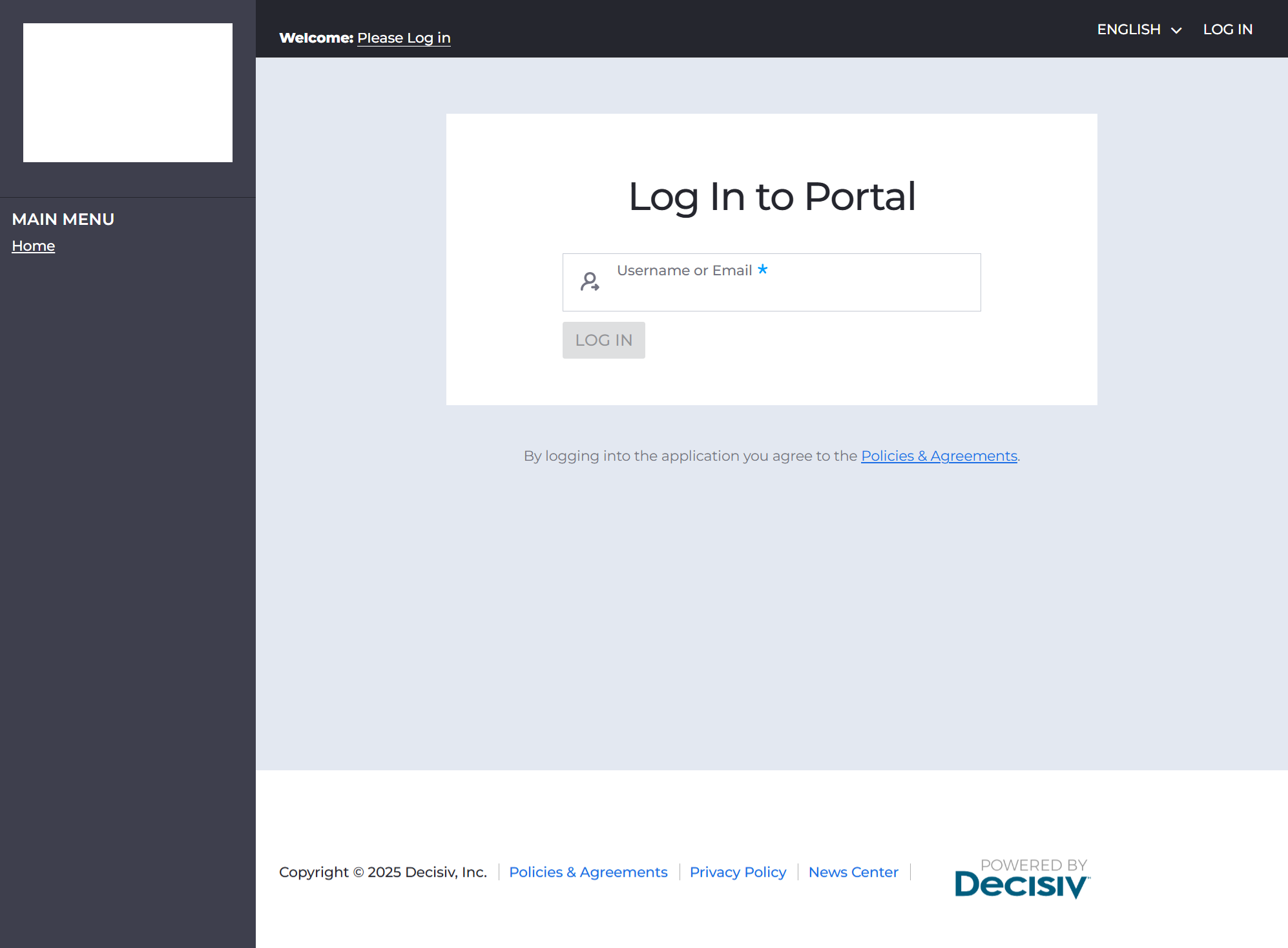Screen dimensions: 1288x948
Task: Click the white logo placeholder in the sidebar
Action: 127,92
